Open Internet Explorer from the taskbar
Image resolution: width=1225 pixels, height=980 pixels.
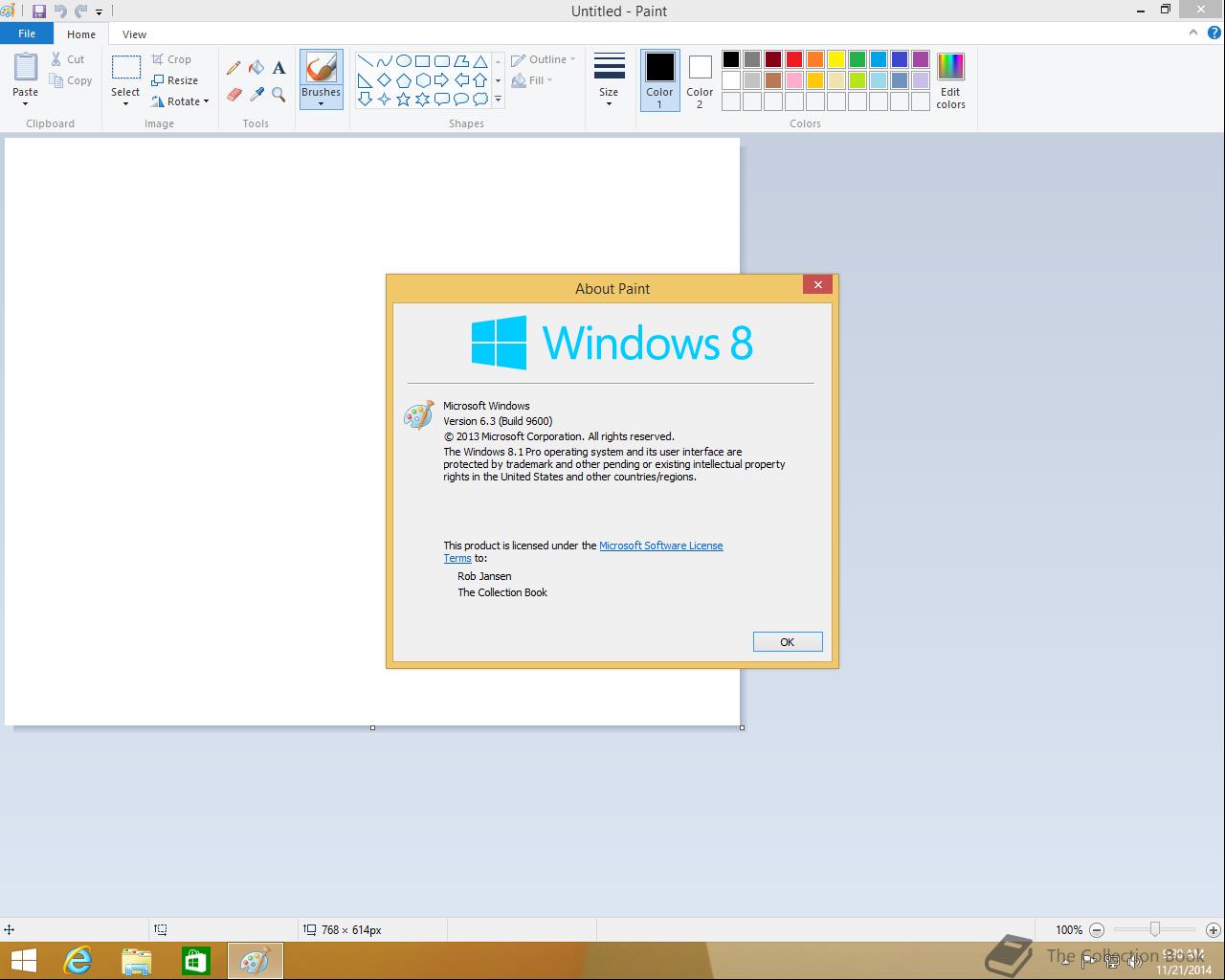78,961
